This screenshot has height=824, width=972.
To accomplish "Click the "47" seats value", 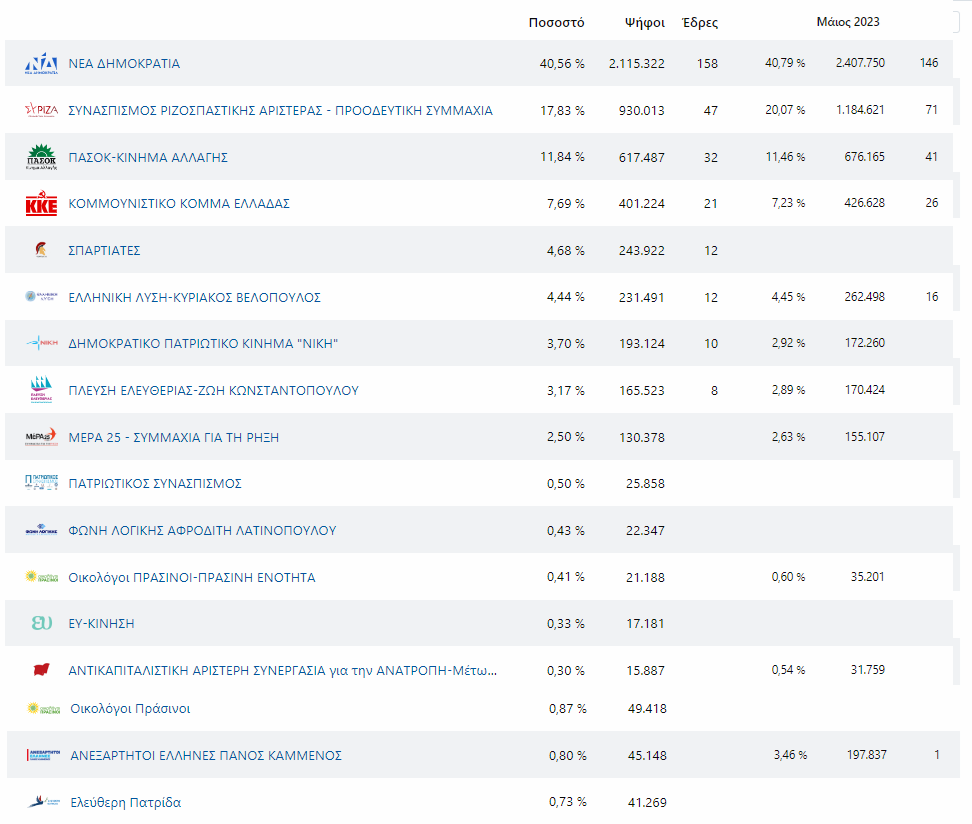I will pyautogui.click(x=711, y=111).
